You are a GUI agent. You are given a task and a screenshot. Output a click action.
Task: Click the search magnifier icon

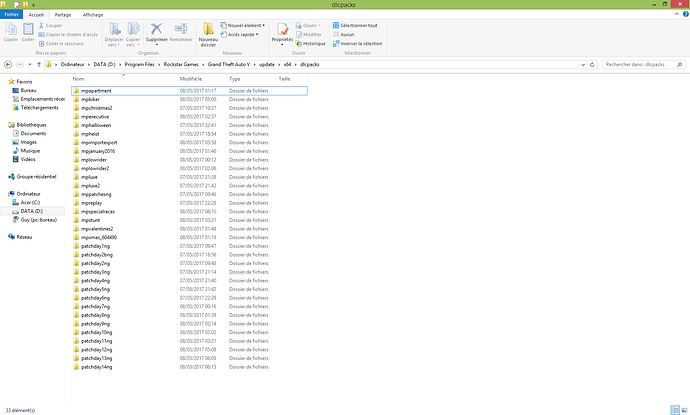[679, 65]
